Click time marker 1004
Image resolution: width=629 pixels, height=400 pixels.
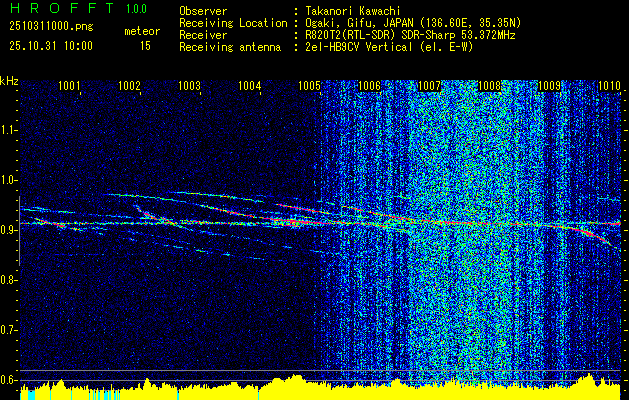point(250,85)
